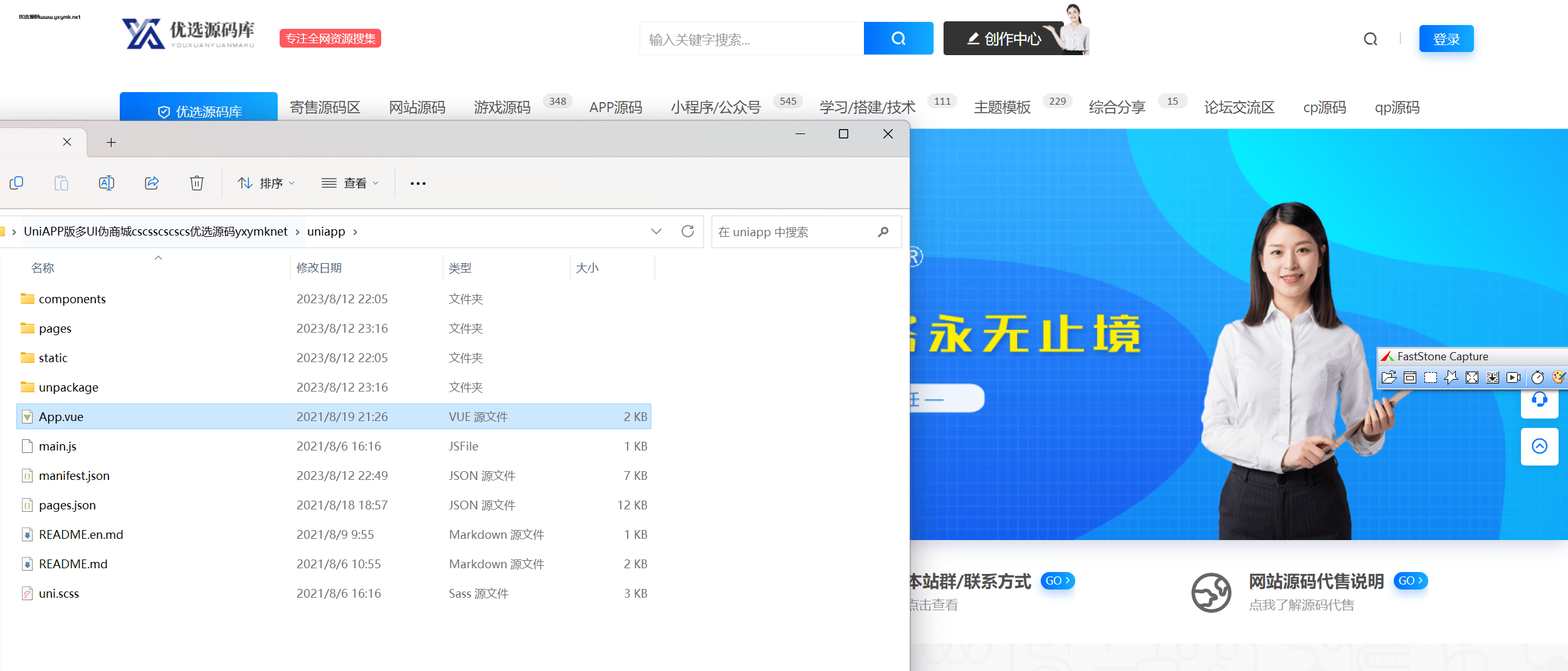1568x671 pixels.
Task: Open file in FastStone Capture editor
Action: pyautogui.click(x=1389, y=377)
